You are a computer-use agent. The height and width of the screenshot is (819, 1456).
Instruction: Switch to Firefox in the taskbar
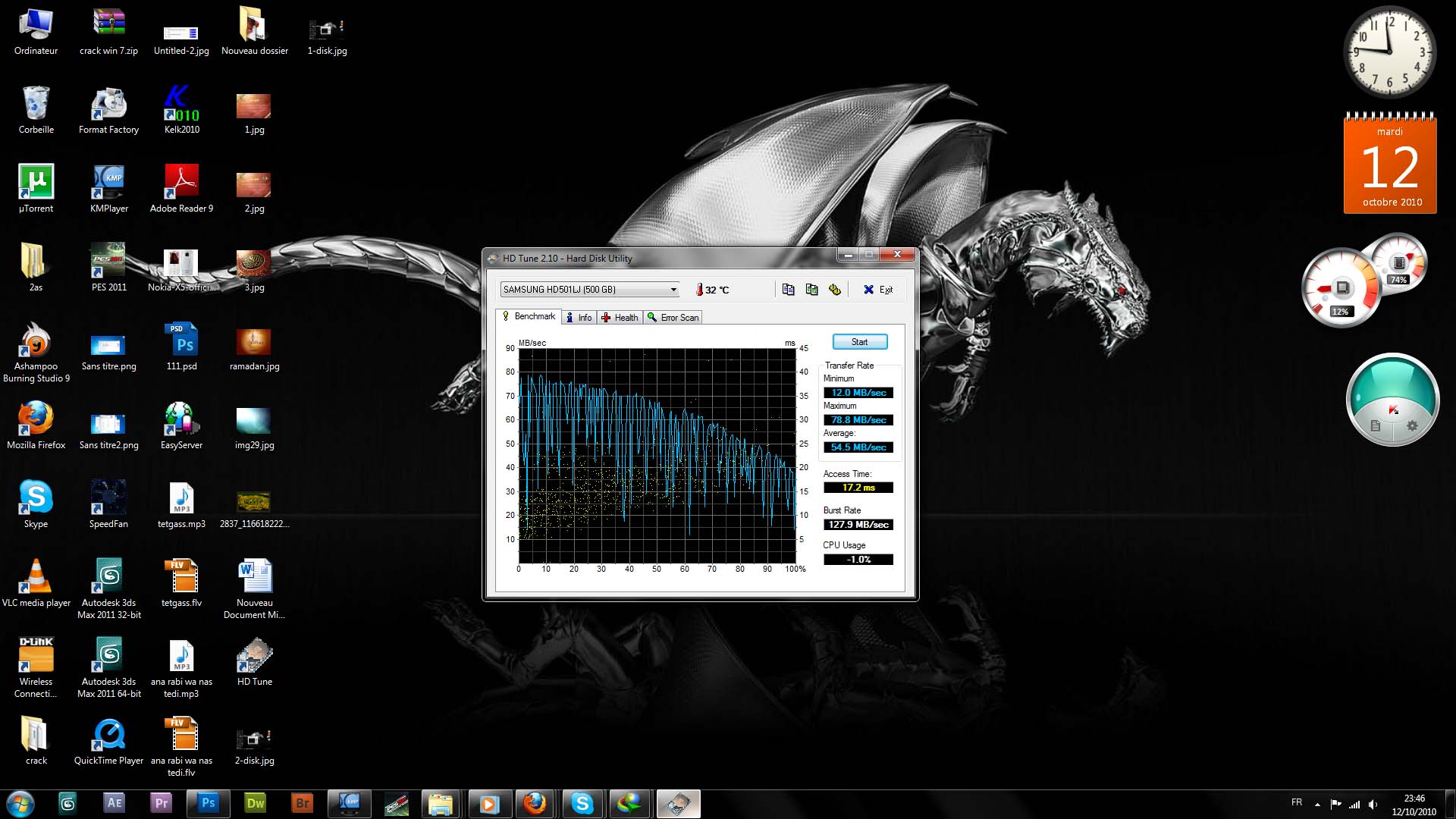point(535,803)
